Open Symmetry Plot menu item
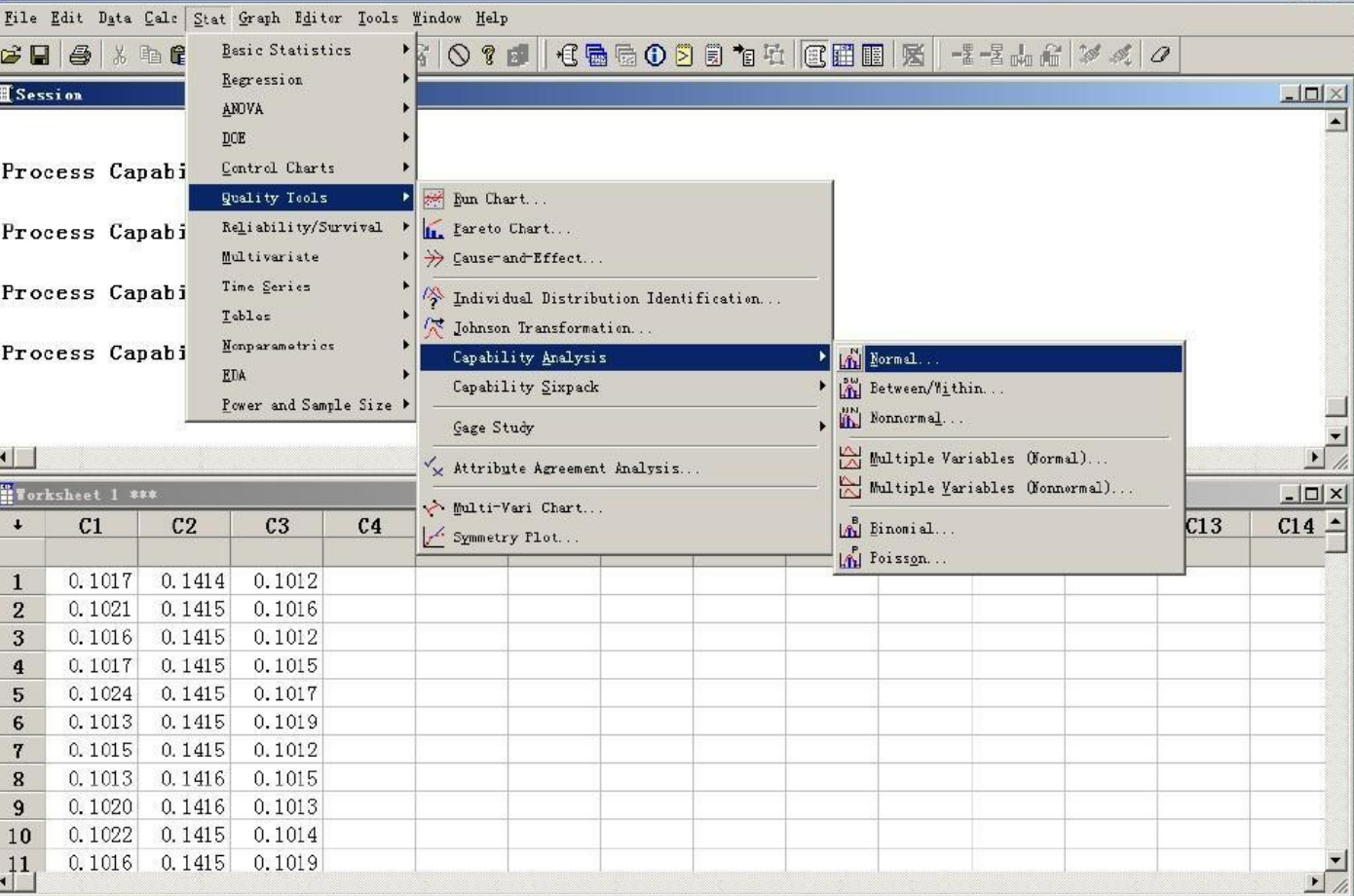1354x896 pixels. 625,537
